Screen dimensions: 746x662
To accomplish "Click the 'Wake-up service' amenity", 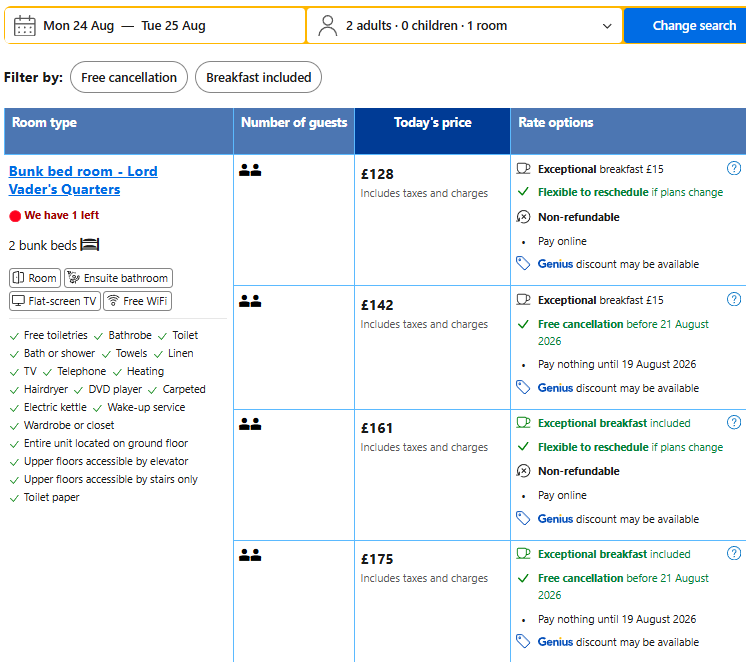I will point(146,407).
